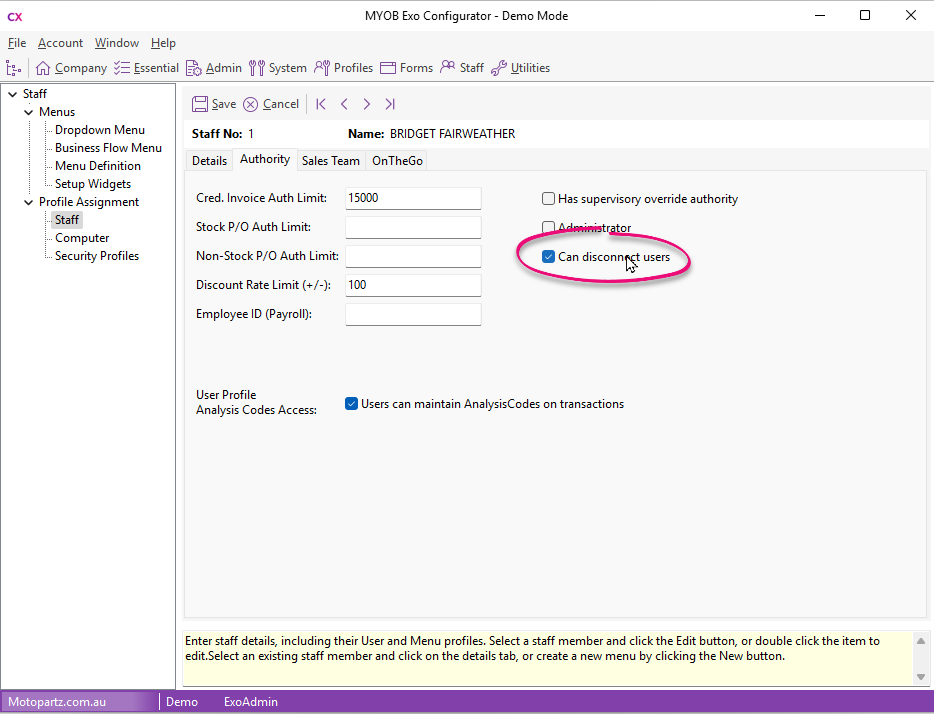Go to the last staff record
Screen dimensions: 934x714
(390, 104)
